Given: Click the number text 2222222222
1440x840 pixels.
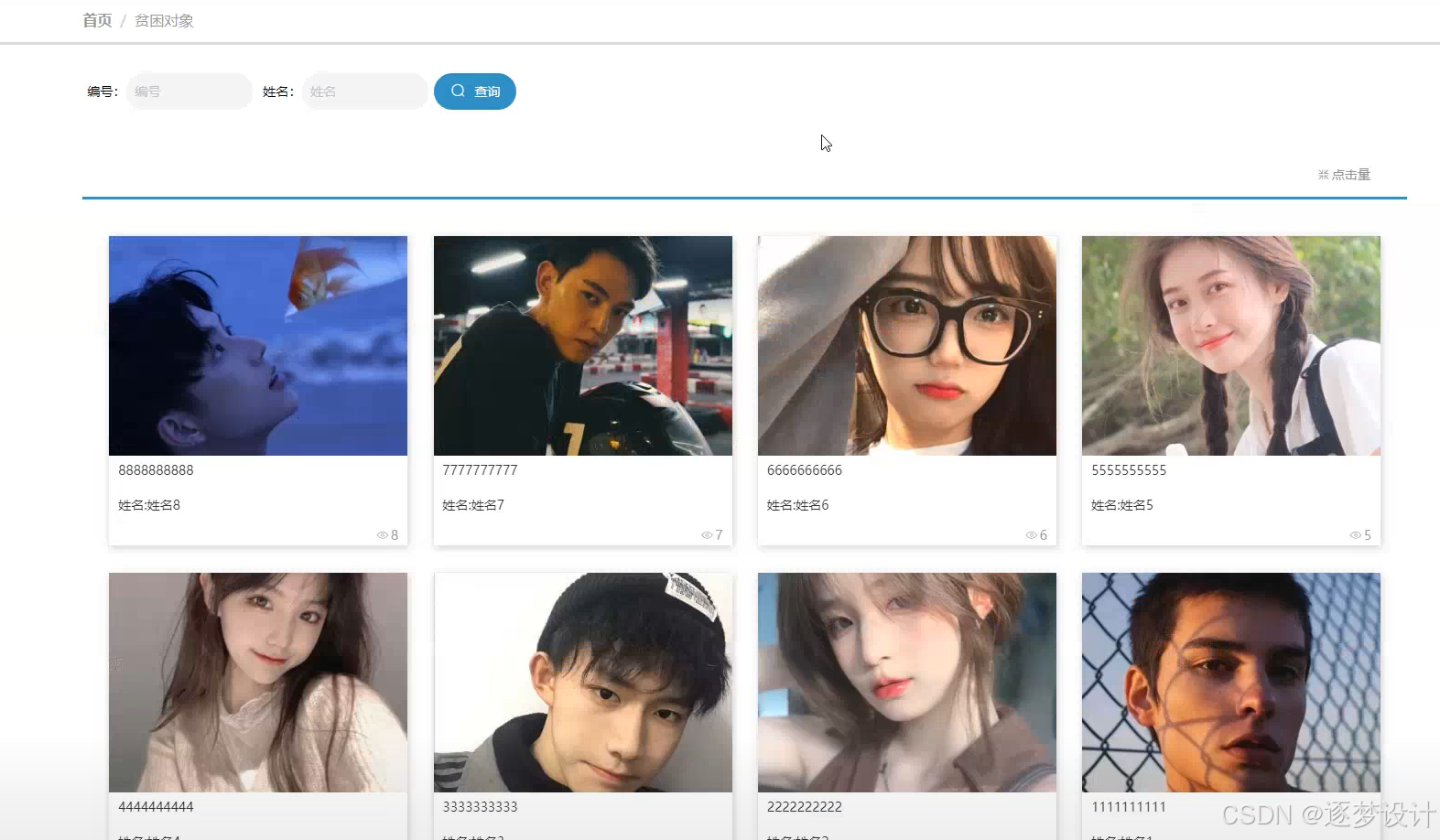Looking at the screenshot, I should click(x=805, y=807).
